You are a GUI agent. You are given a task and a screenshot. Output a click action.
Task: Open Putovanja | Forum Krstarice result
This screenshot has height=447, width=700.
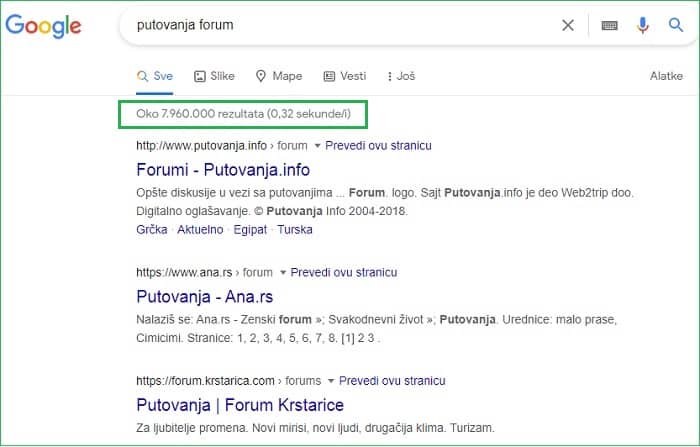[240, 405]
